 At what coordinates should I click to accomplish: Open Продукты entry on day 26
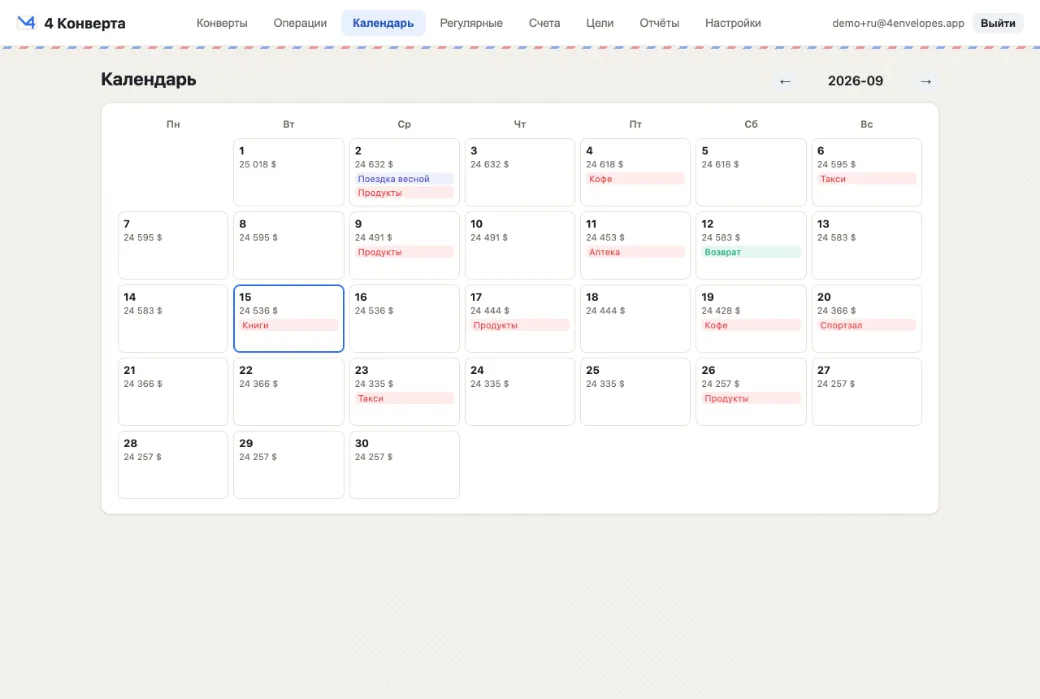[x=751, y=398]
